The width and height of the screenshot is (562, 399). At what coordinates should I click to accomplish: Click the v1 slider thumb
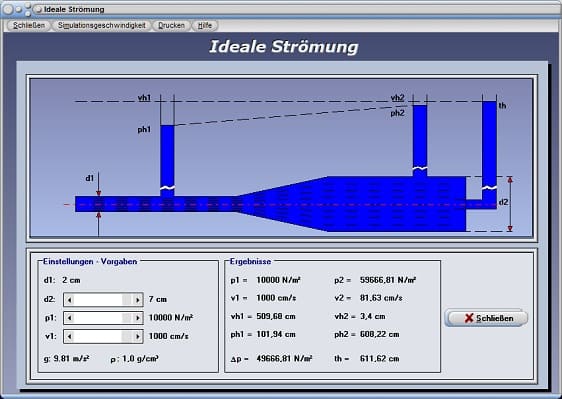coord(127,336)
